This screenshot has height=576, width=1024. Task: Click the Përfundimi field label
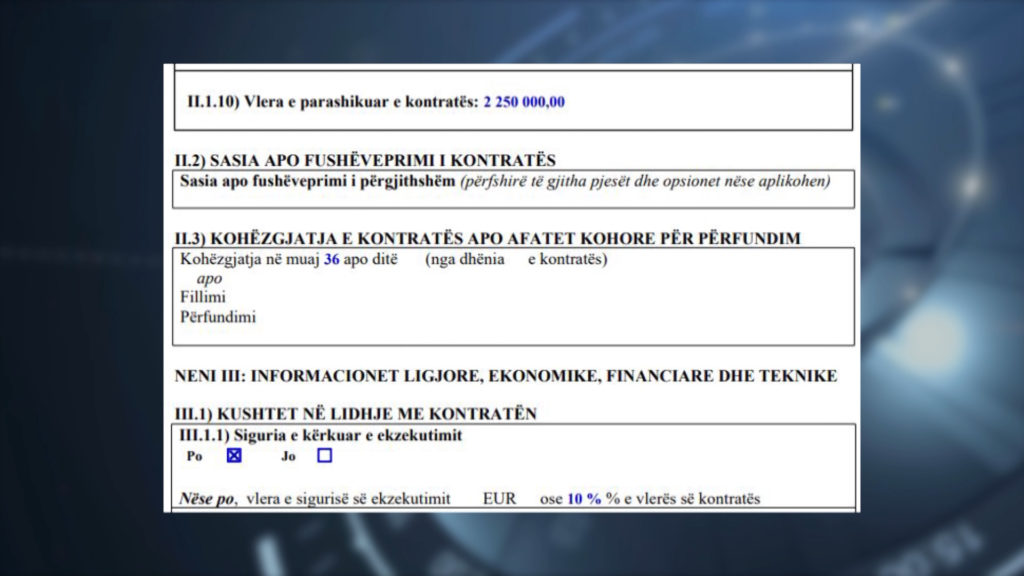(x=218, y=317)
